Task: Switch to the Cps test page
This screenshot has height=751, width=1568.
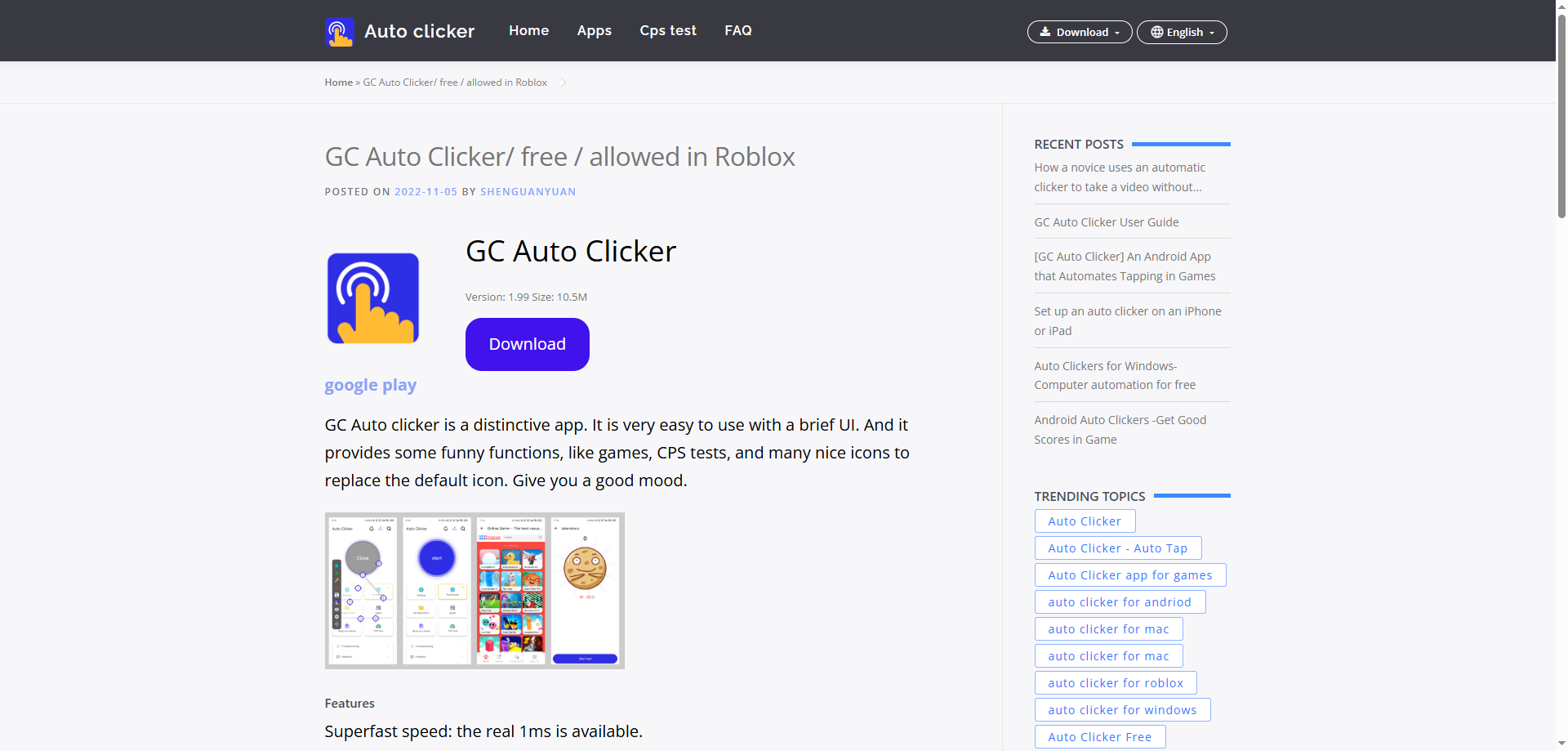Action: 668,30
